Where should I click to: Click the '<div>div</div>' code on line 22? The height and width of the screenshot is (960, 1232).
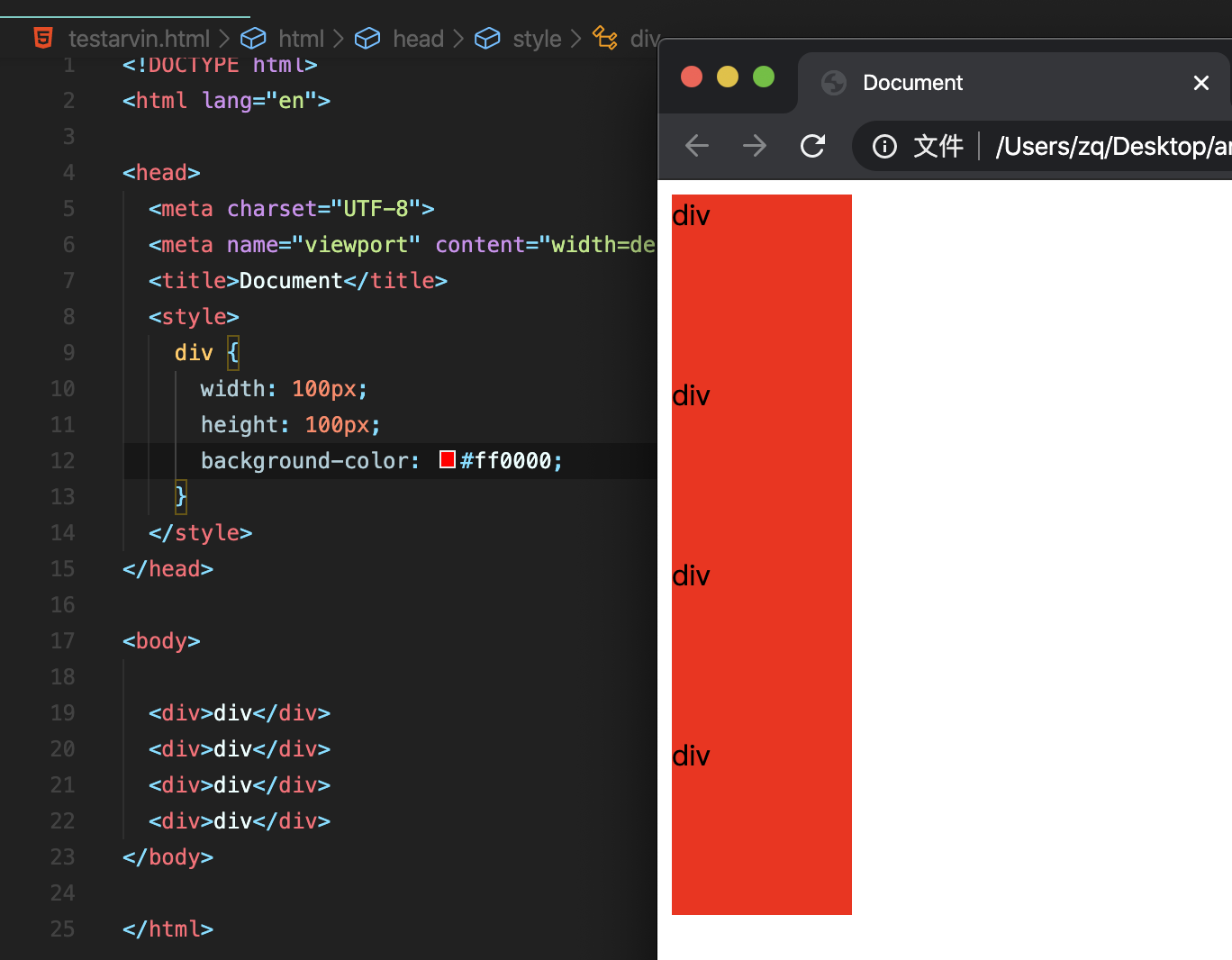(240, 821)
